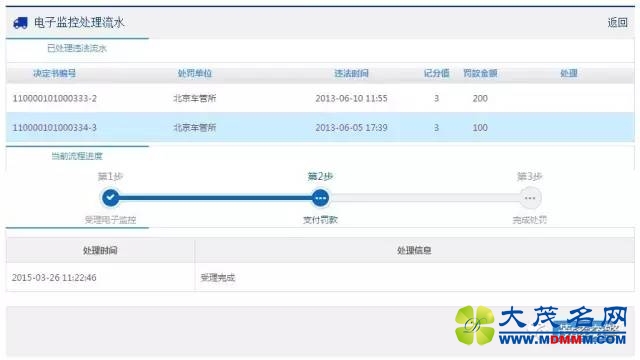Click the timestamp 2015-03-26 11:22:46
This screenshot has width=640, height=360.
(x=54, y=278)
